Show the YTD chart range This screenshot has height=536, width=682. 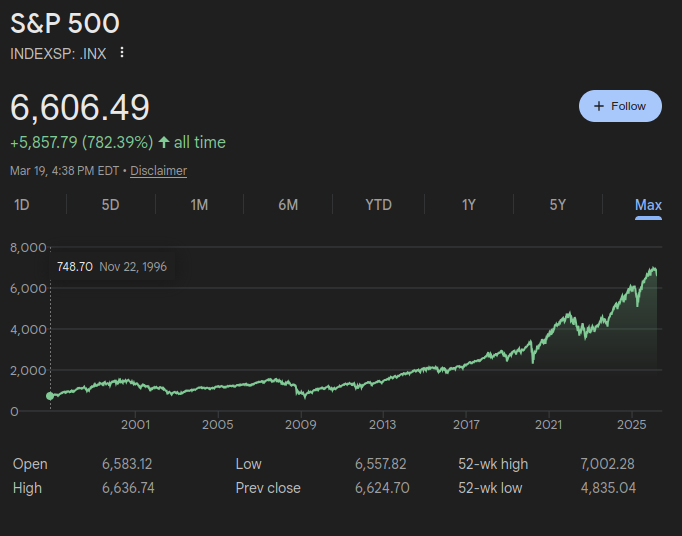click(378, 204)
